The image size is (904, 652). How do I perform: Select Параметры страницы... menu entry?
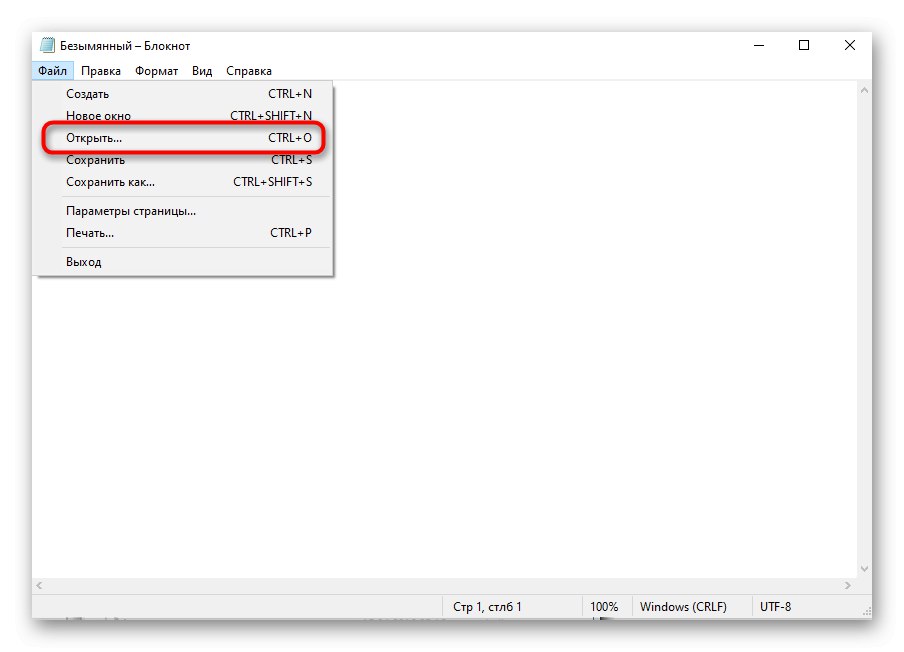[x=130, y=210]
